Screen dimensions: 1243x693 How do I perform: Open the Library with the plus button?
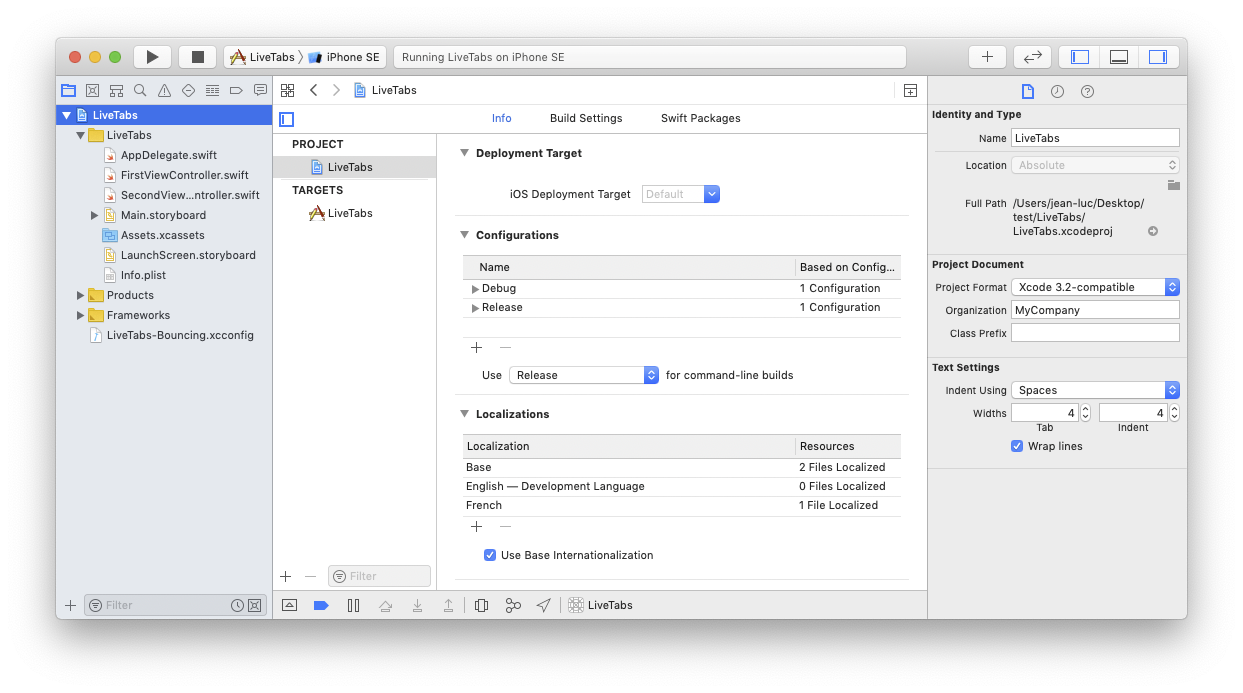[x=987, y=57]
